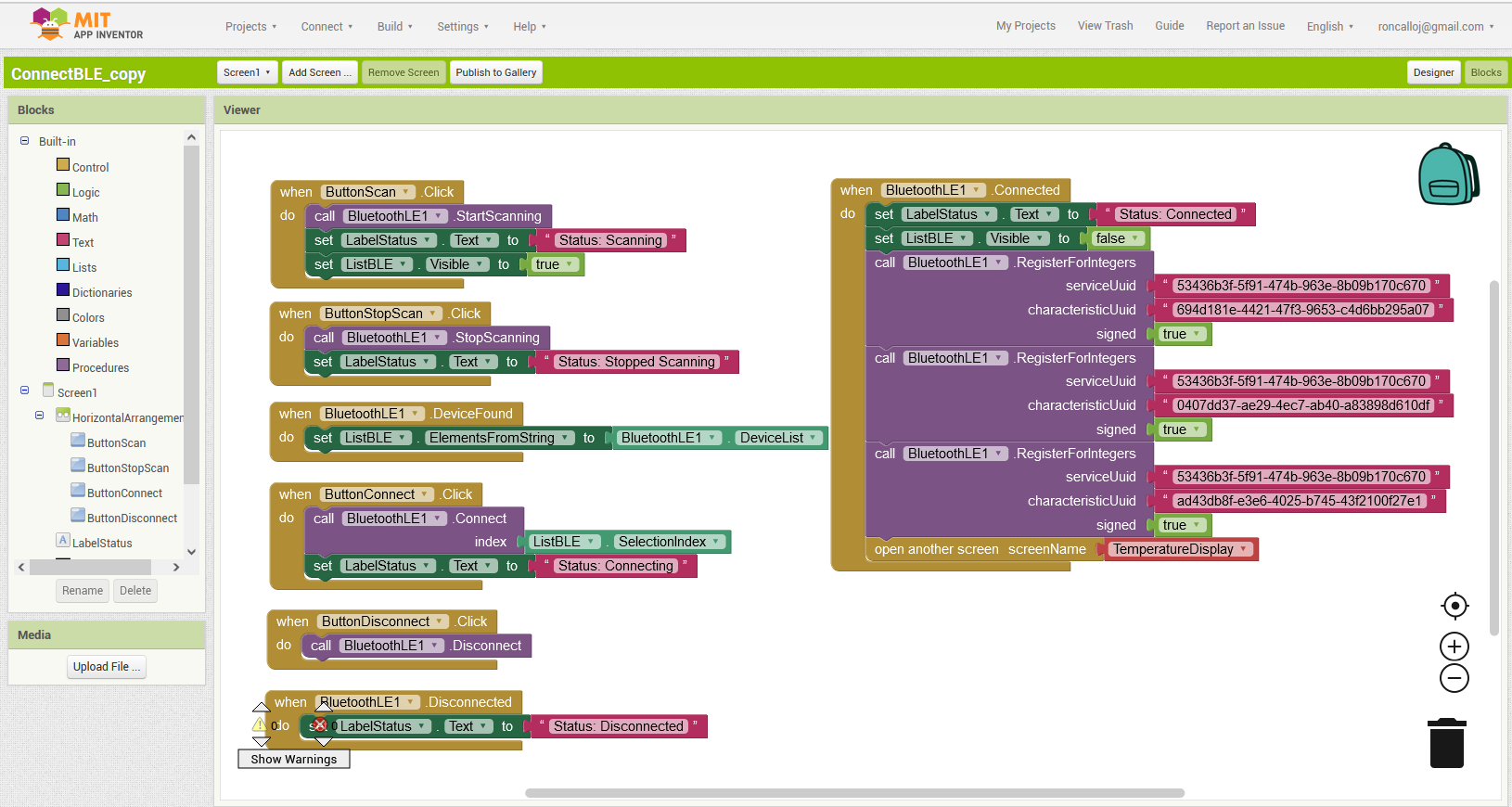Click the Delete button under the tree
This screenshot has height=807, width=1512.
[x=135, y=591]
